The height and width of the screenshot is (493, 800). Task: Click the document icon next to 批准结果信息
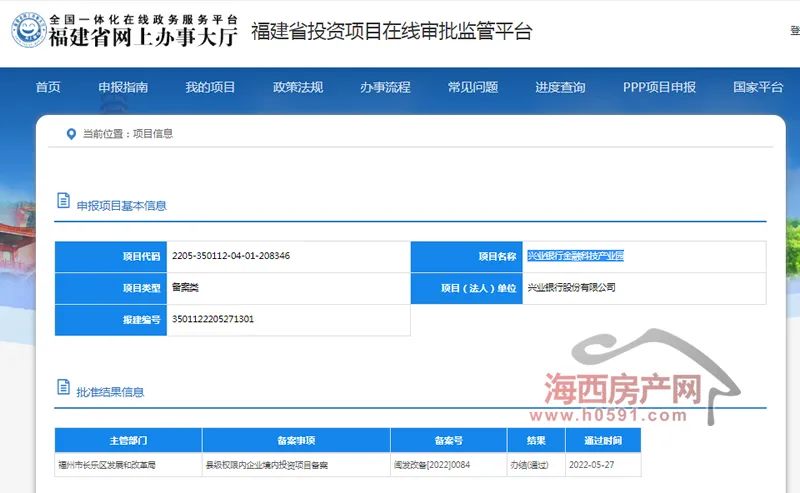click(x=63, y=387)
